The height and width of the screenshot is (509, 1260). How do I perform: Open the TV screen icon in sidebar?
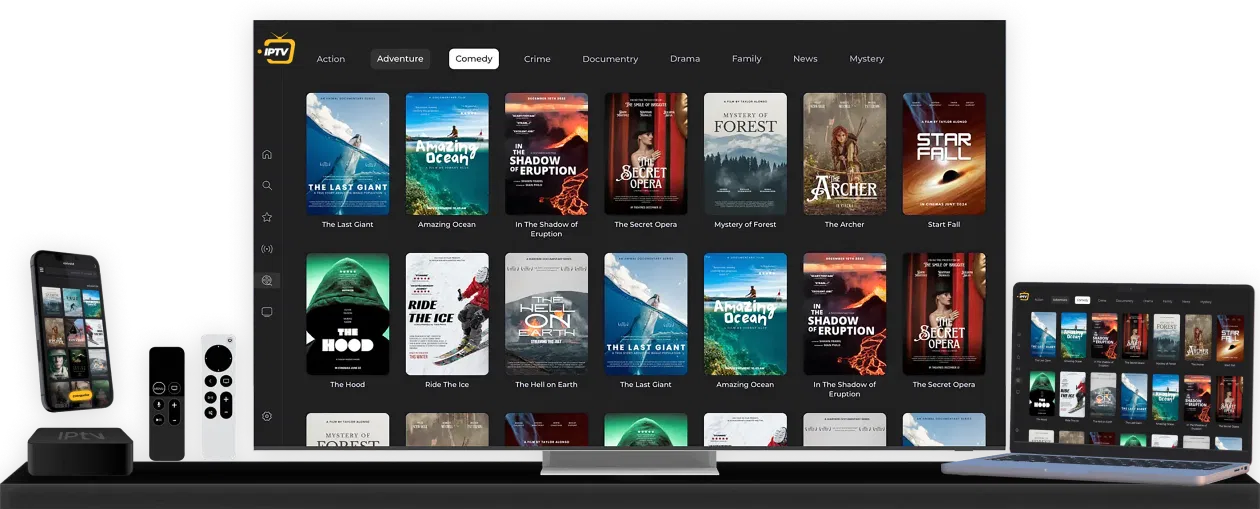(267, 312)
